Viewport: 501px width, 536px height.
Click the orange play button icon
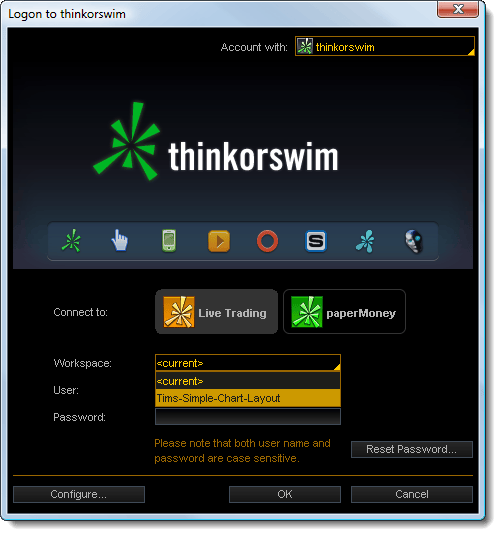point(219,241)
